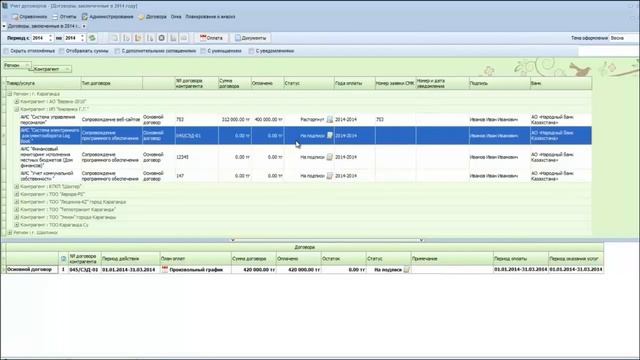The height and width of the screenshot is (360, 640).
Task: Click the calendar icon beside Произвольный график
Action: point(165,269)
